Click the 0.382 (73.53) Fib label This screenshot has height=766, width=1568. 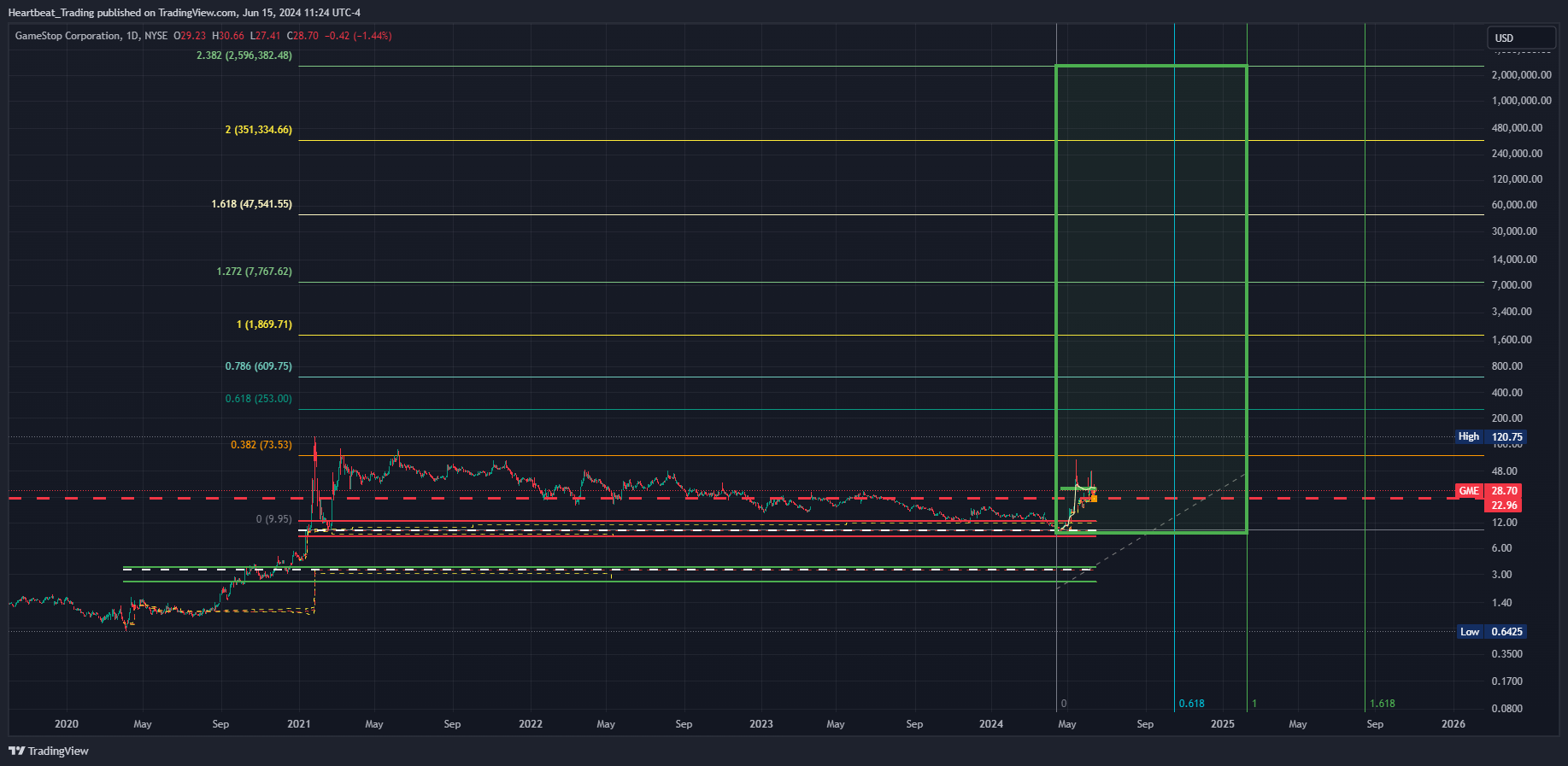tap(261, 445)
